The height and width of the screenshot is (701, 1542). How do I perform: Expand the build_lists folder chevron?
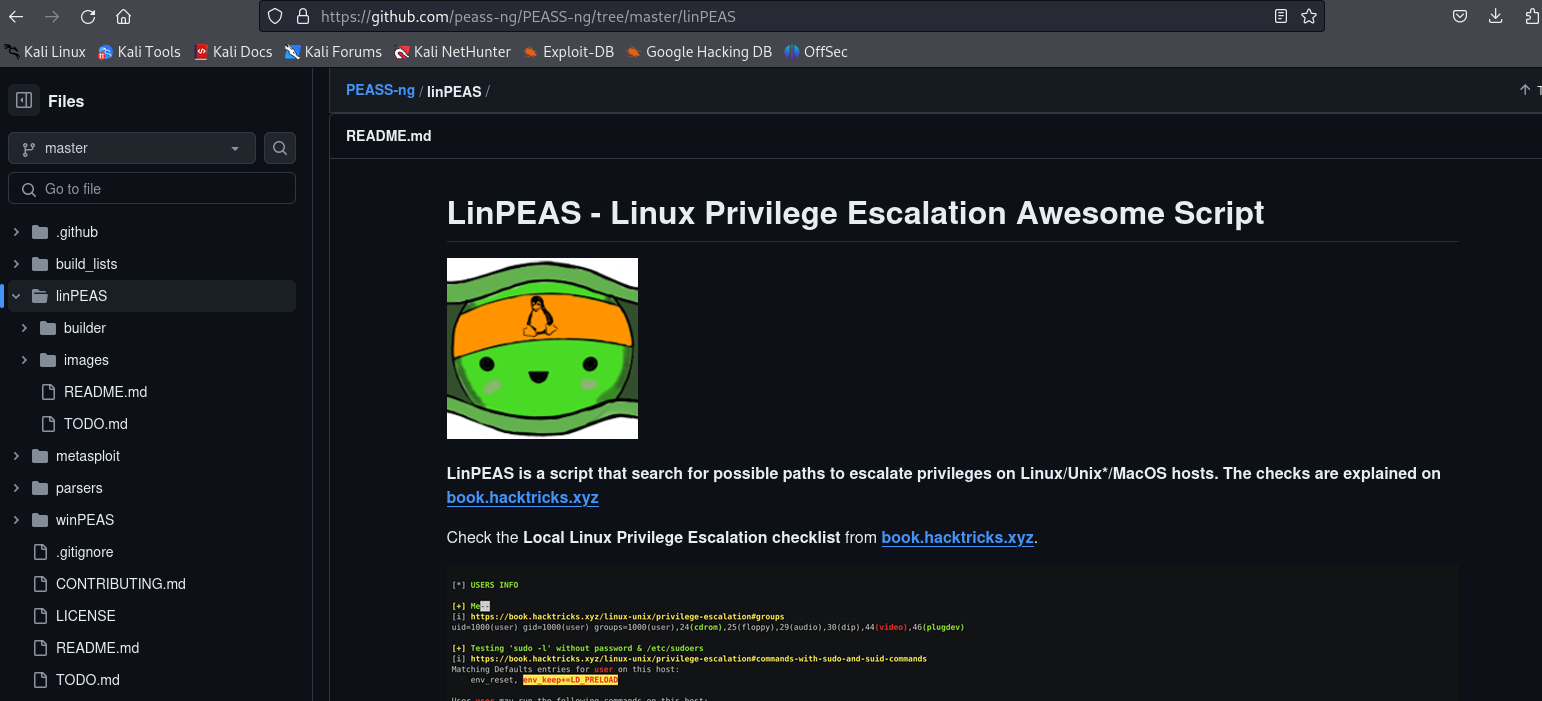16,264
